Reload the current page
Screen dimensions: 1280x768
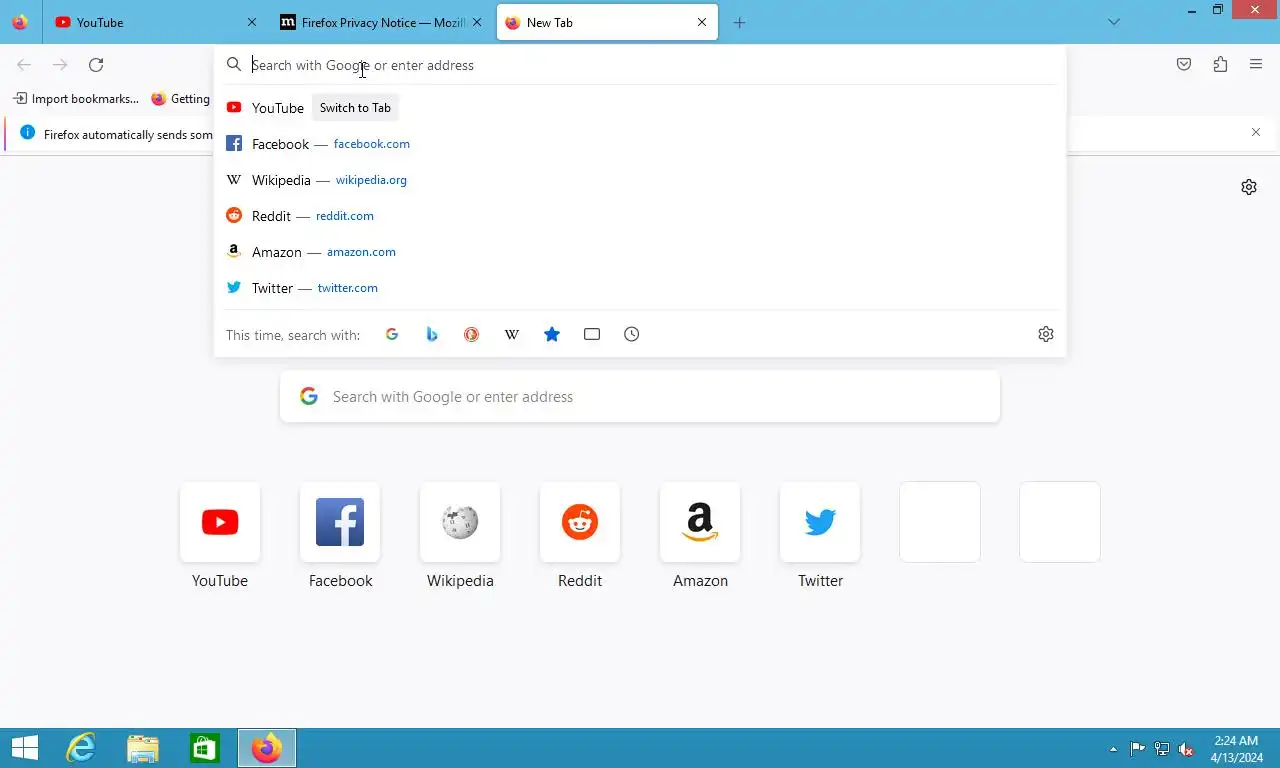click(x=96, y=65)
